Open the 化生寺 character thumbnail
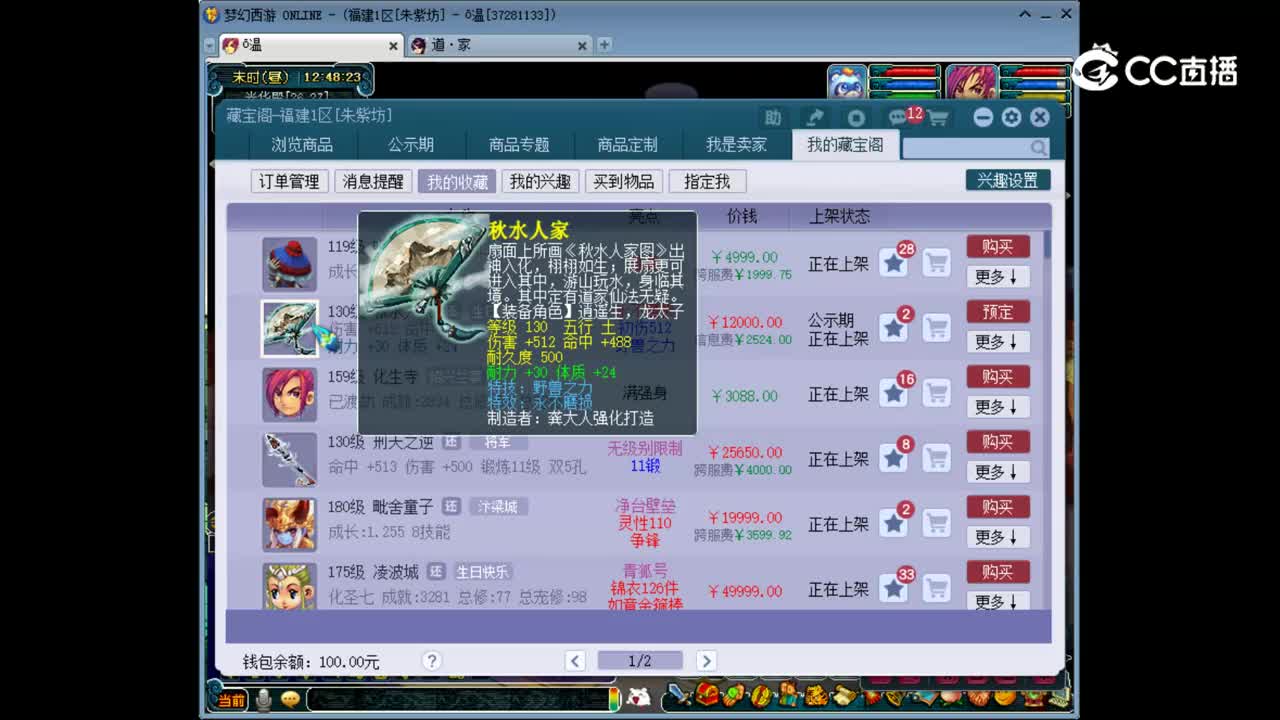Screen dimensions: 1280x720 [290, 394]
